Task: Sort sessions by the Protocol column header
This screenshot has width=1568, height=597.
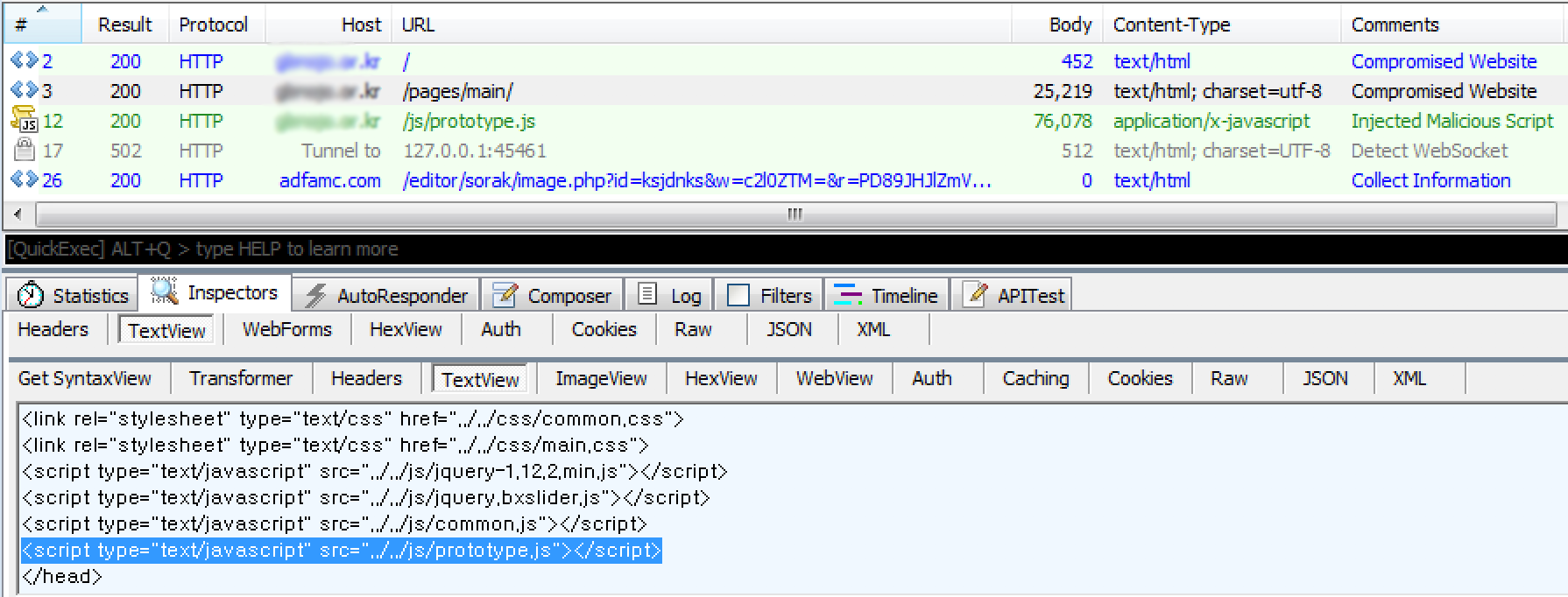Action: pyautogui.click(x=216, y=25)
